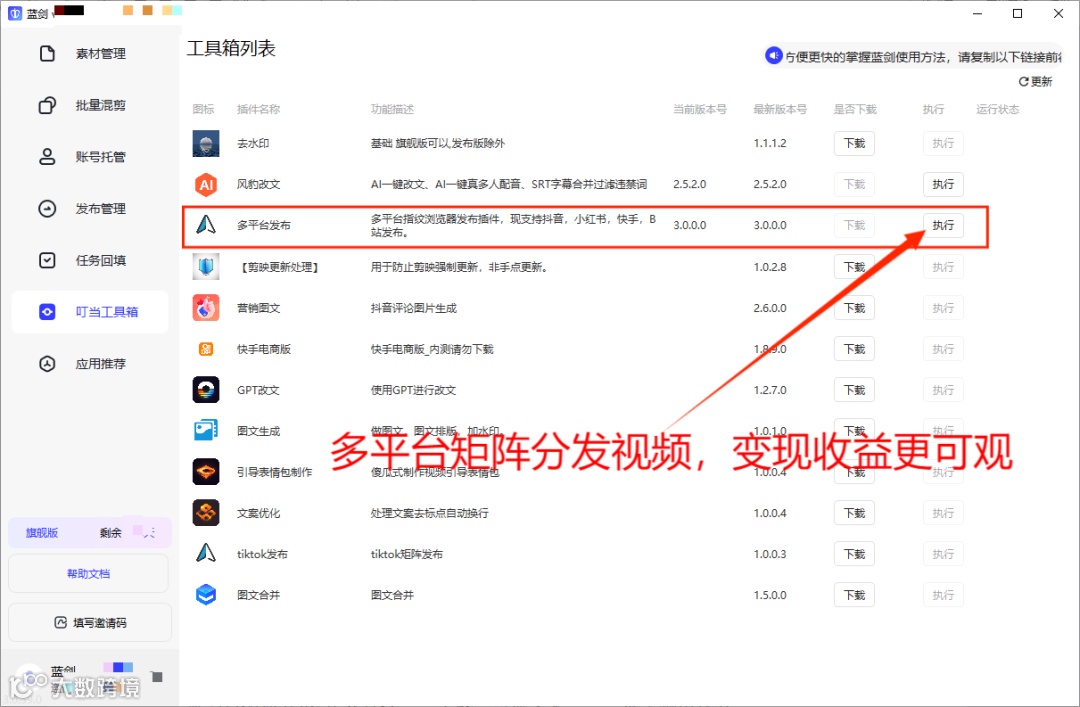Click the 发布管理 circle icon
The height and width of the screenshot is (707, 1080).
47,209
